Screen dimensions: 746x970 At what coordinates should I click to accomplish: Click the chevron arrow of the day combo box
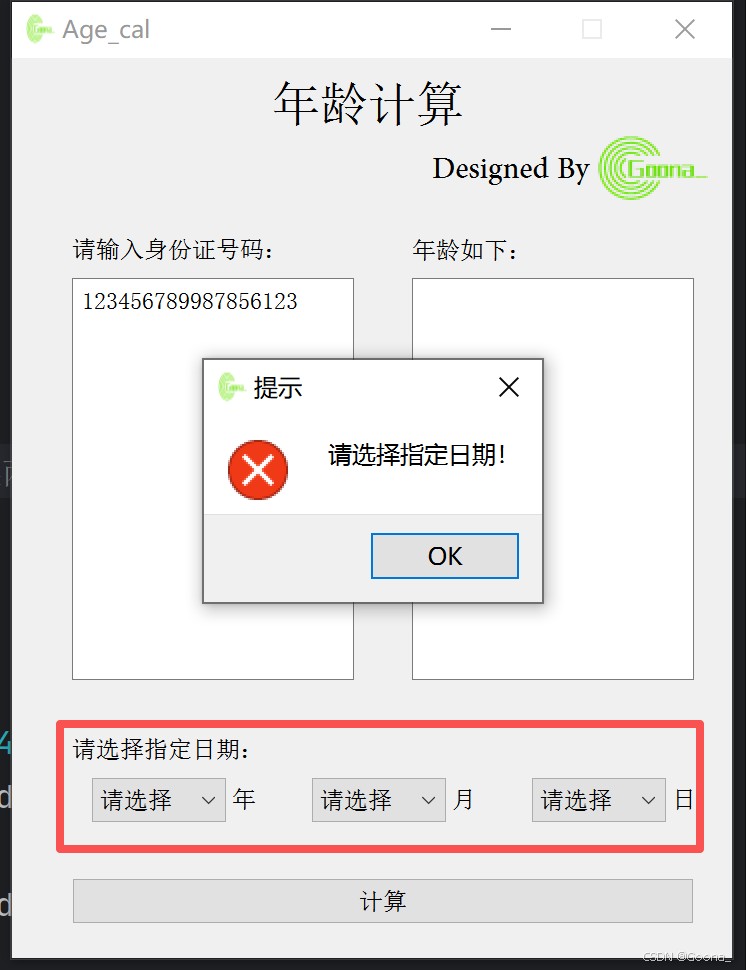click(648, 800)
